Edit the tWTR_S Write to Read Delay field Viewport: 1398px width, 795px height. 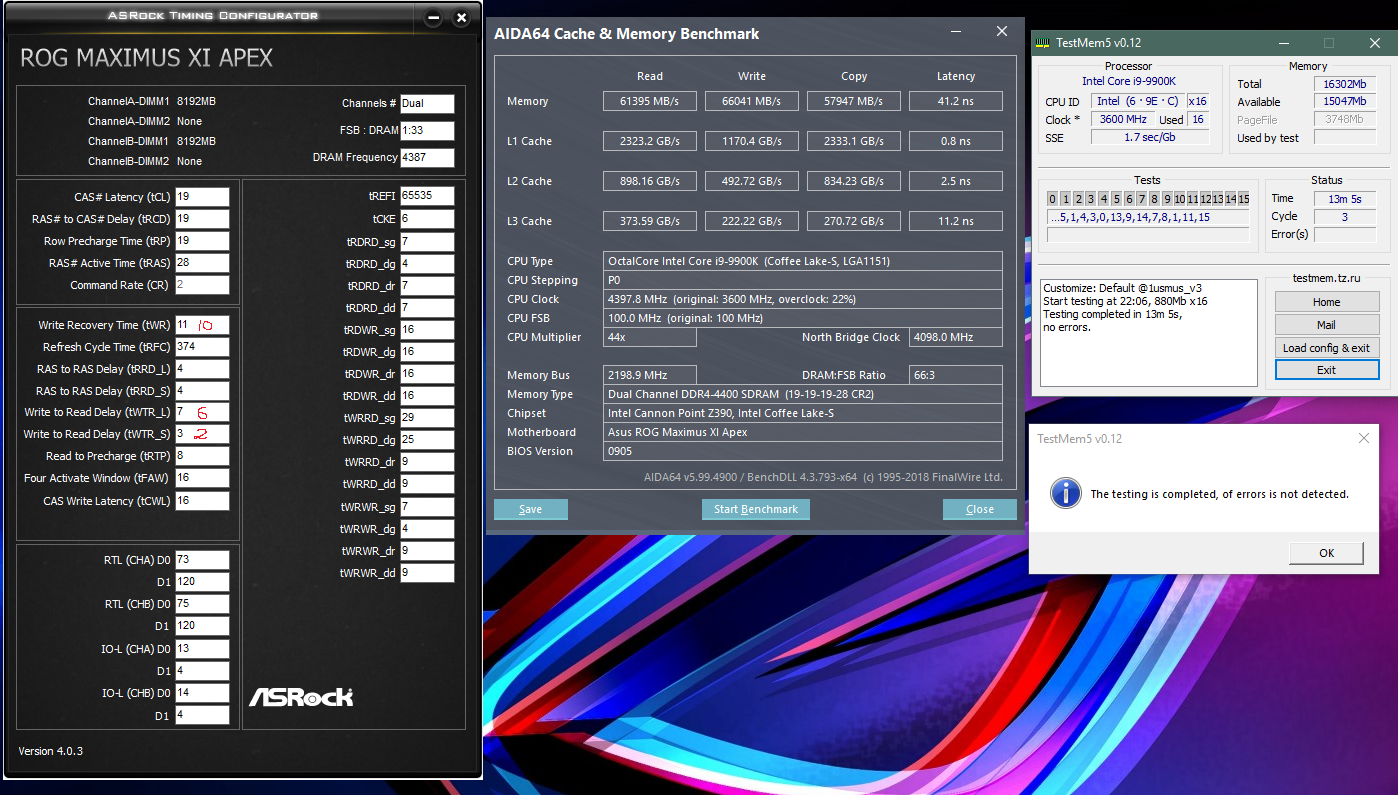(202, 434)
